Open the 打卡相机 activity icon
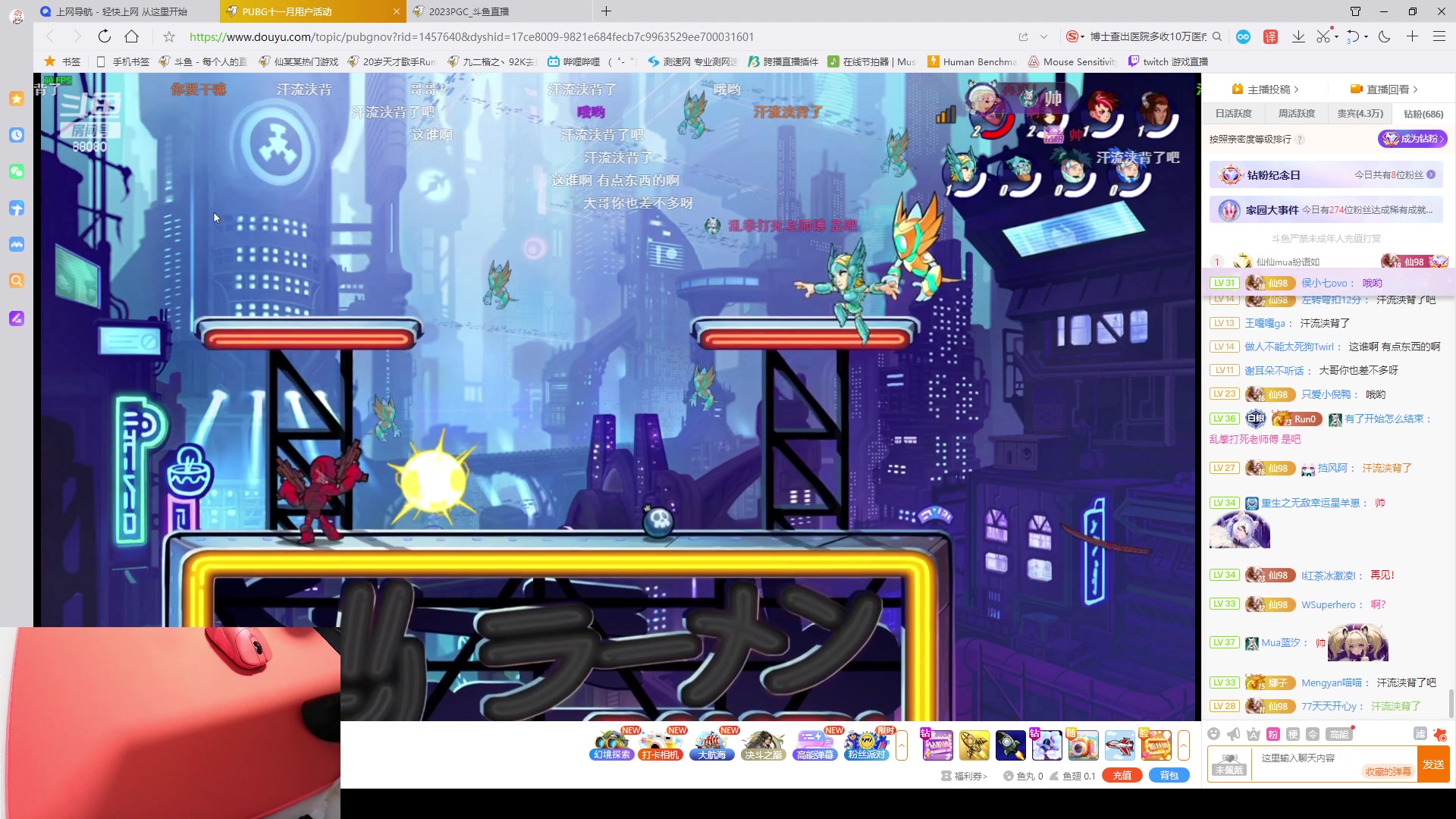Screen dimensions: 1456x819 tap(661, 744)
